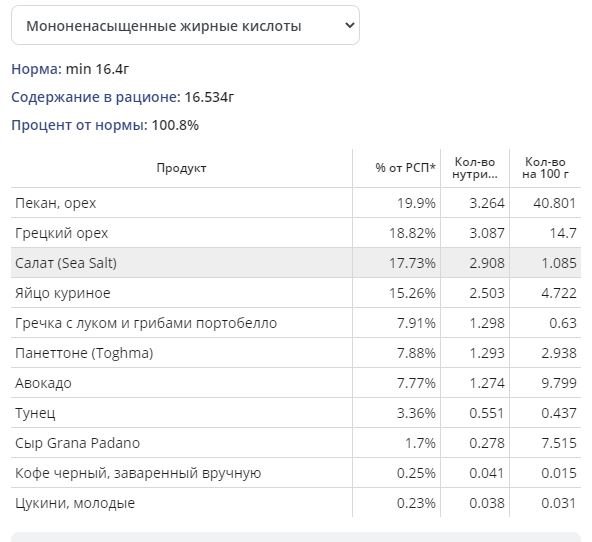Click the Кол-во на 100 г header
The width and height of the screenshot is (592, 542).
[x=545, y=168]
